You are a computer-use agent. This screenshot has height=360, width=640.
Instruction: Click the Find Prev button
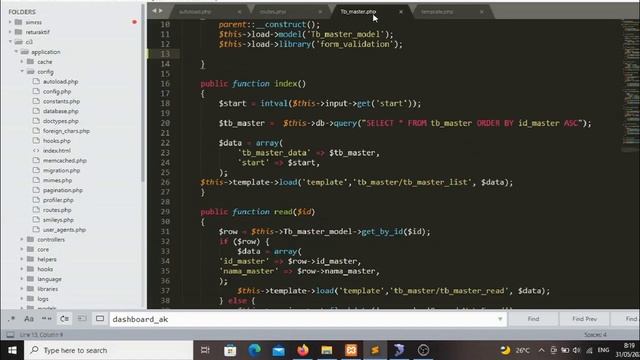click(x=584, y=319)
